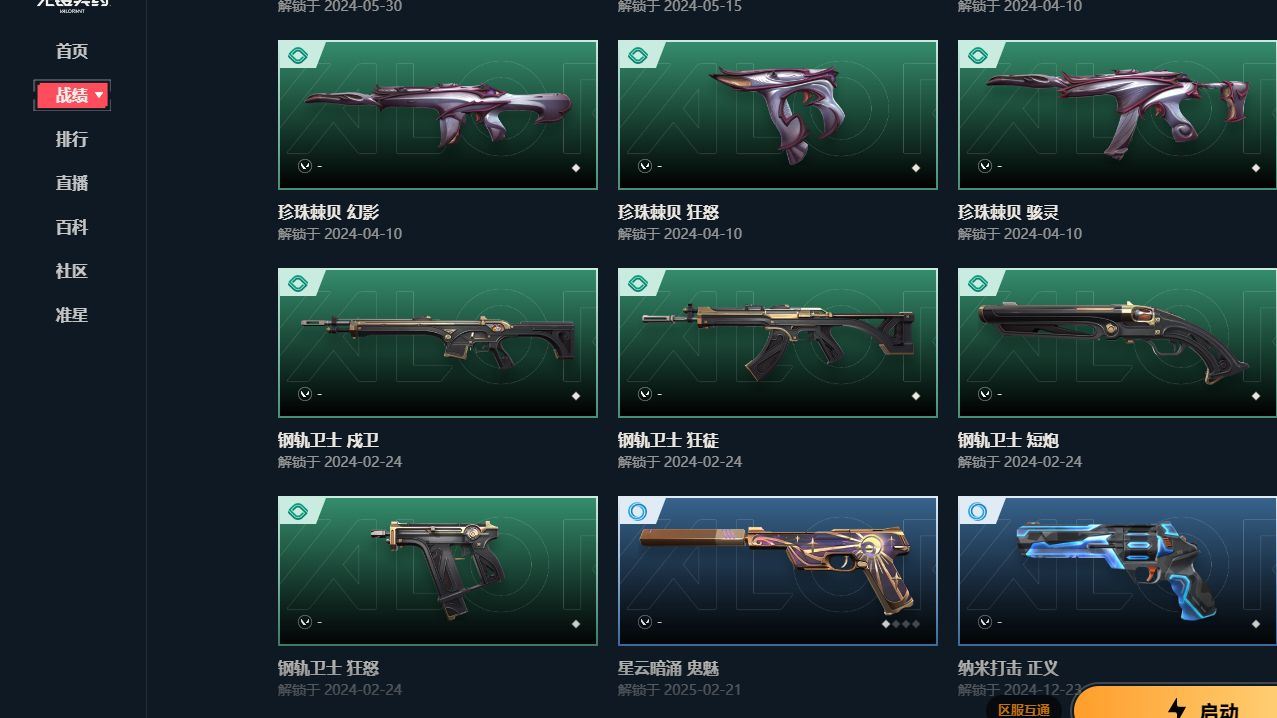Select 百科 in the sidebar
The image size is (1277, 718).
pyautogui.click(x=72, y=227)
